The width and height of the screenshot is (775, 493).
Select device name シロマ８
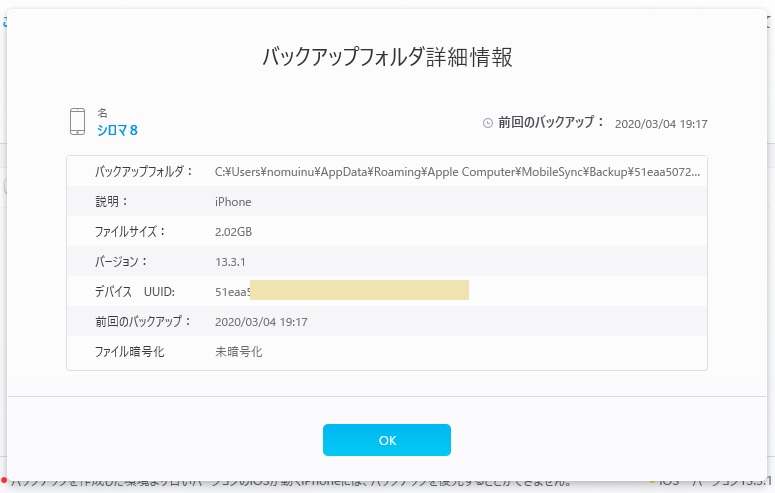click(x=117, y=130)
